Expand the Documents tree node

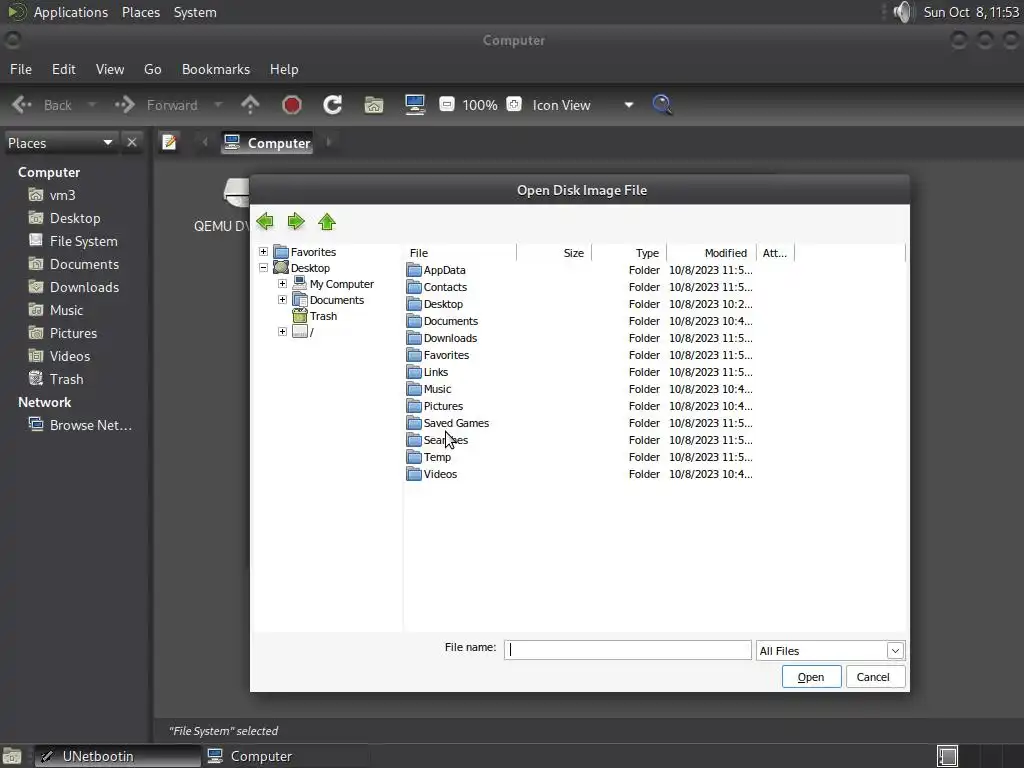[282, 300]
